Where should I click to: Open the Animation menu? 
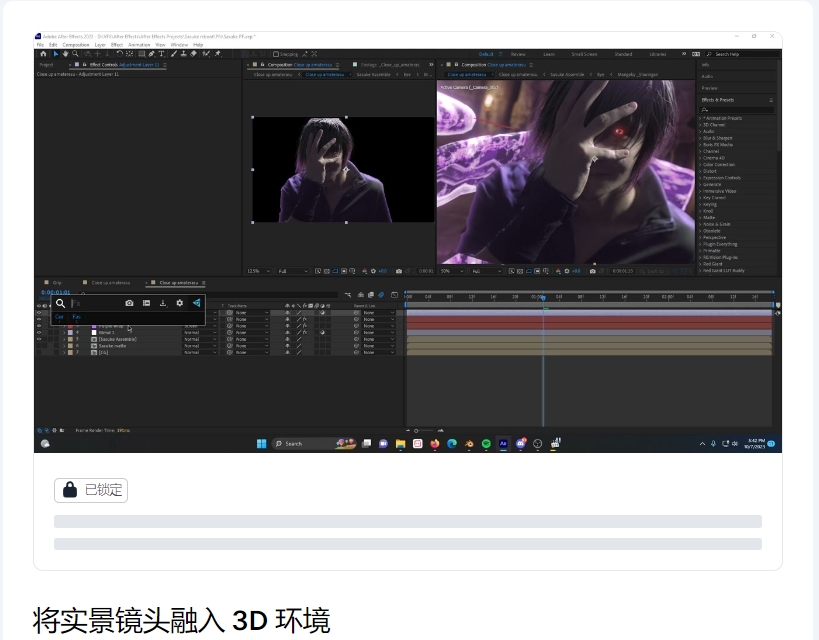139,45
